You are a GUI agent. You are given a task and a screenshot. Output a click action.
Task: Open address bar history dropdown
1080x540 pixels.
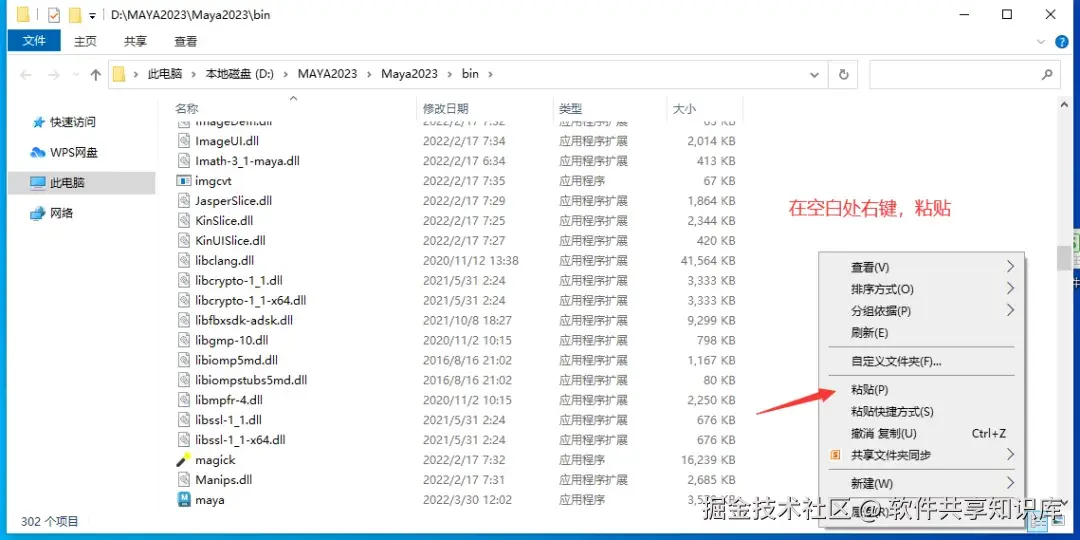pos(816,74)
